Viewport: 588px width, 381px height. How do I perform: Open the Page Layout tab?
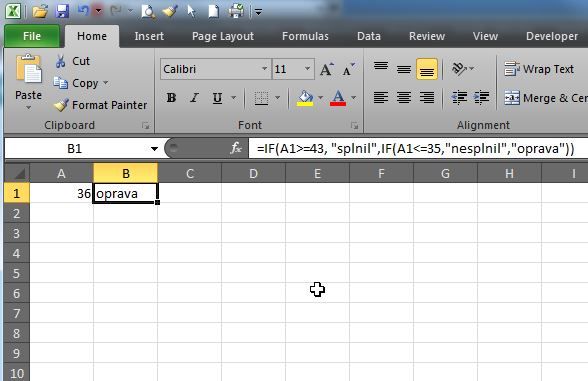point(223,36)
